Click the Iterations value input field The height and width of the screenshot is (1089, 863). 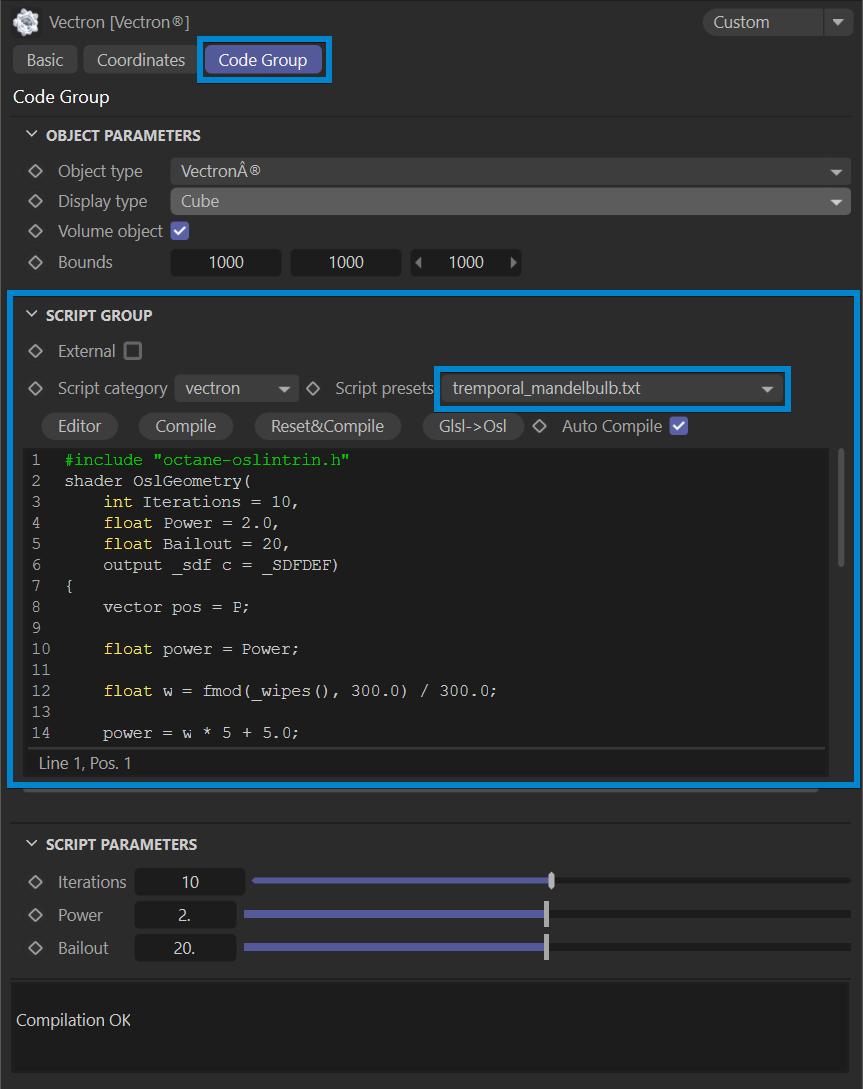(190, 882)
